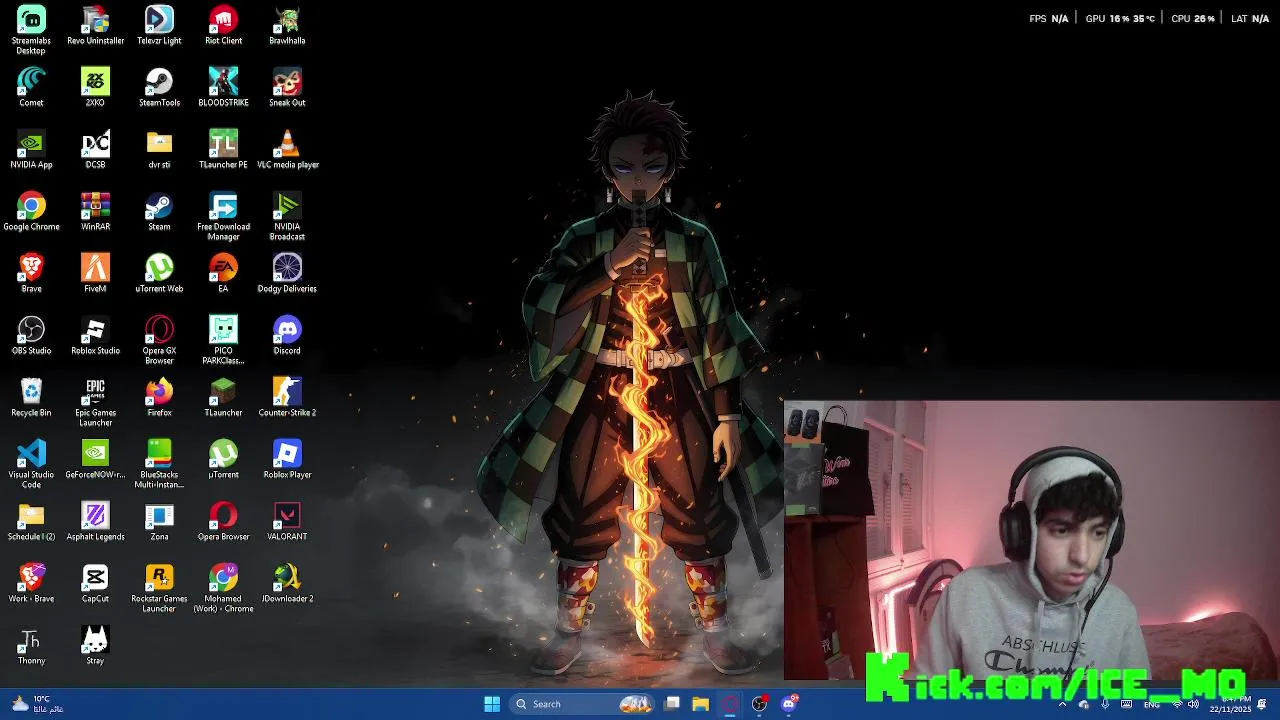Launch CapCut desktop shortcut

95,584
